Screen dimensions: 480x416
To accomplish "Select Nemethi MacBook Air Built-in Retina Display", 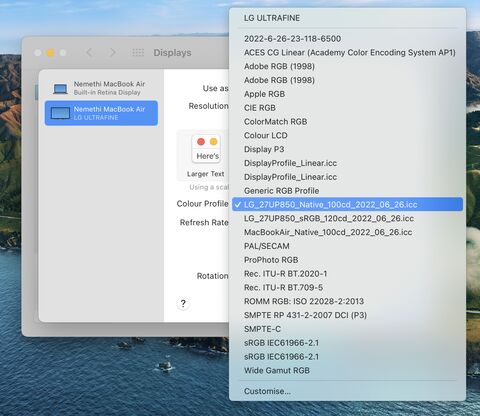I will point(101,88).
